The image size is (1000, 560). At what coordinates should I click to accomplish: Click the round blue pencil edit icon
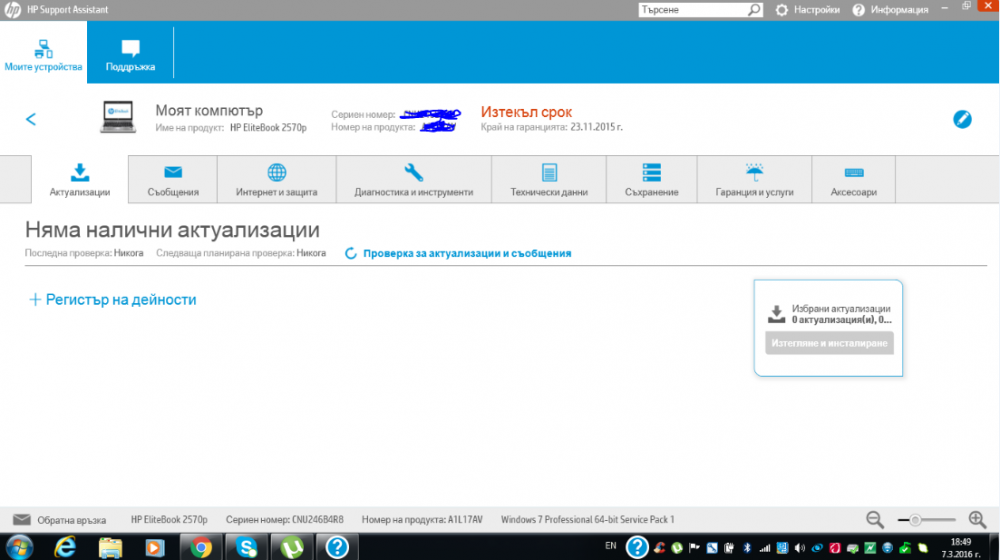[x=962, y=119]
